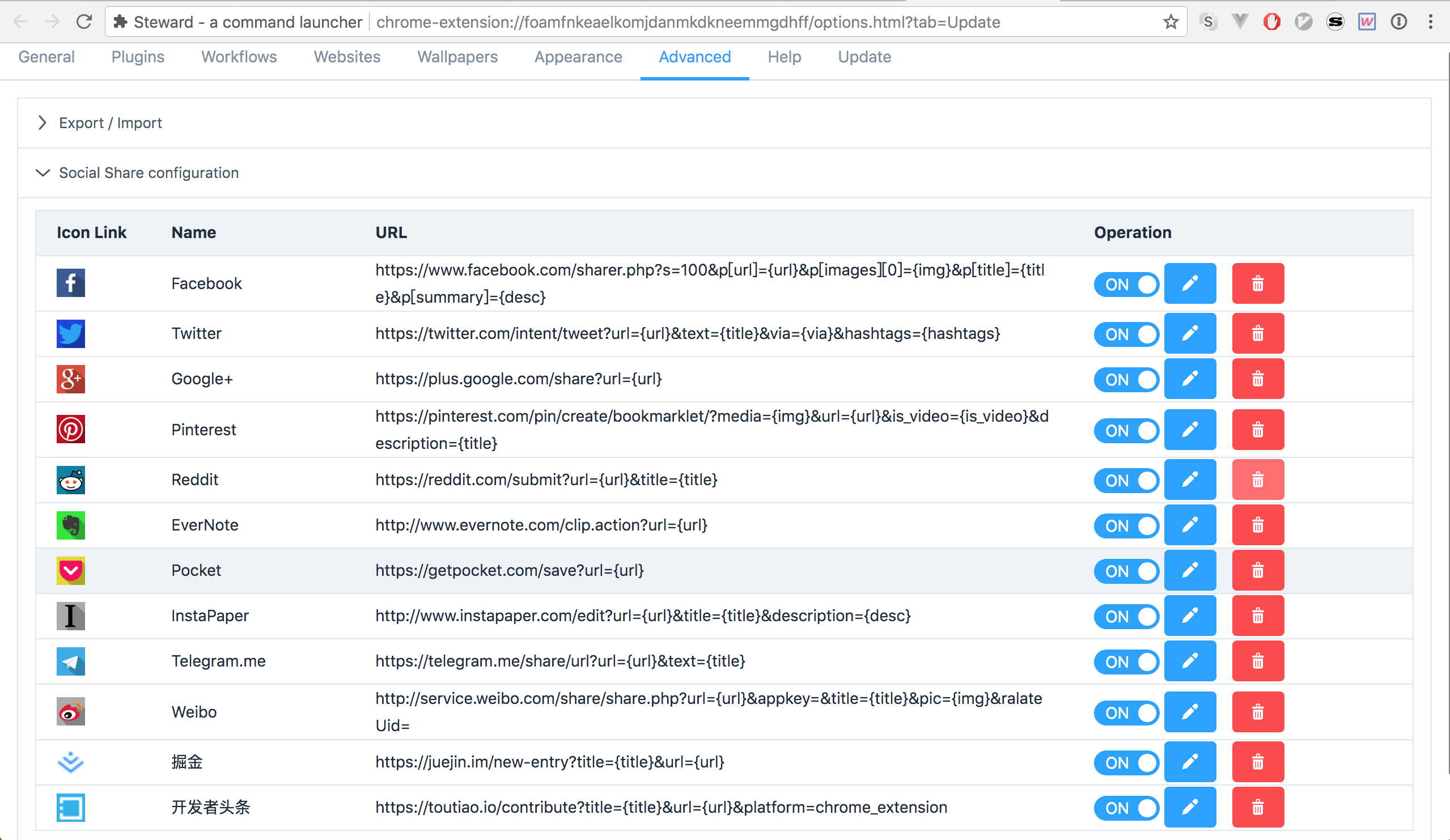1450x840 pixels.
Task: Click the pencil edit icon for Facebook
Action: click(1189, 283)
